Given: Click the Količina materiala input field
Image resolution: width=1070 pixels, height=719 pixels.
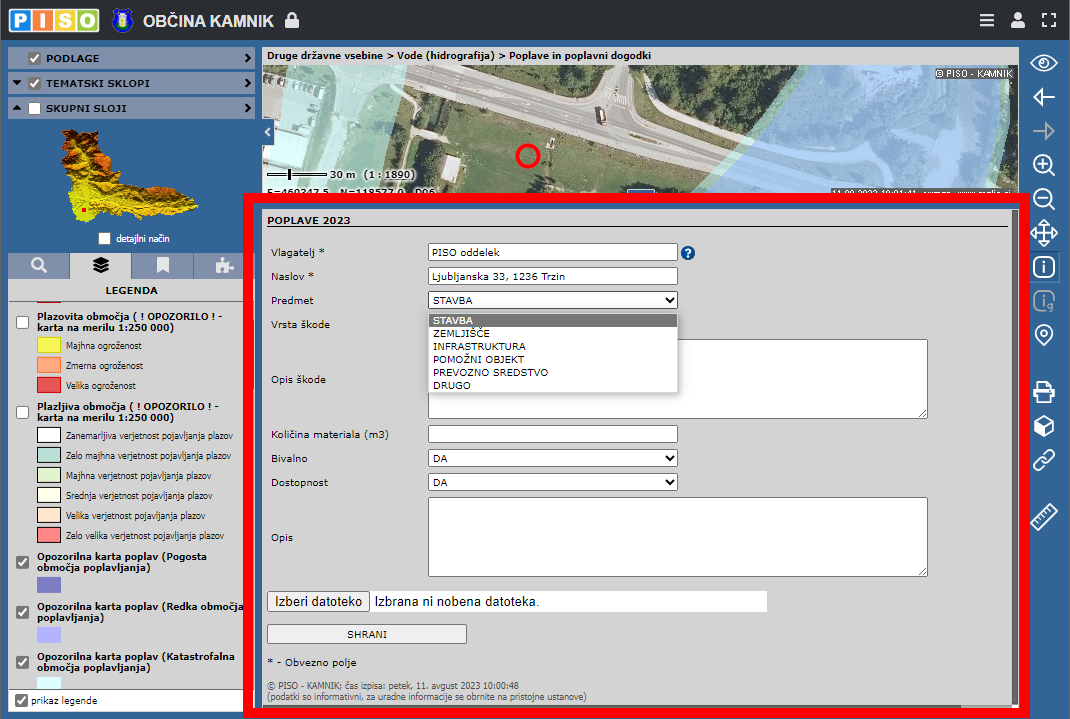Looking at the screenshot, I should point(552,434).
